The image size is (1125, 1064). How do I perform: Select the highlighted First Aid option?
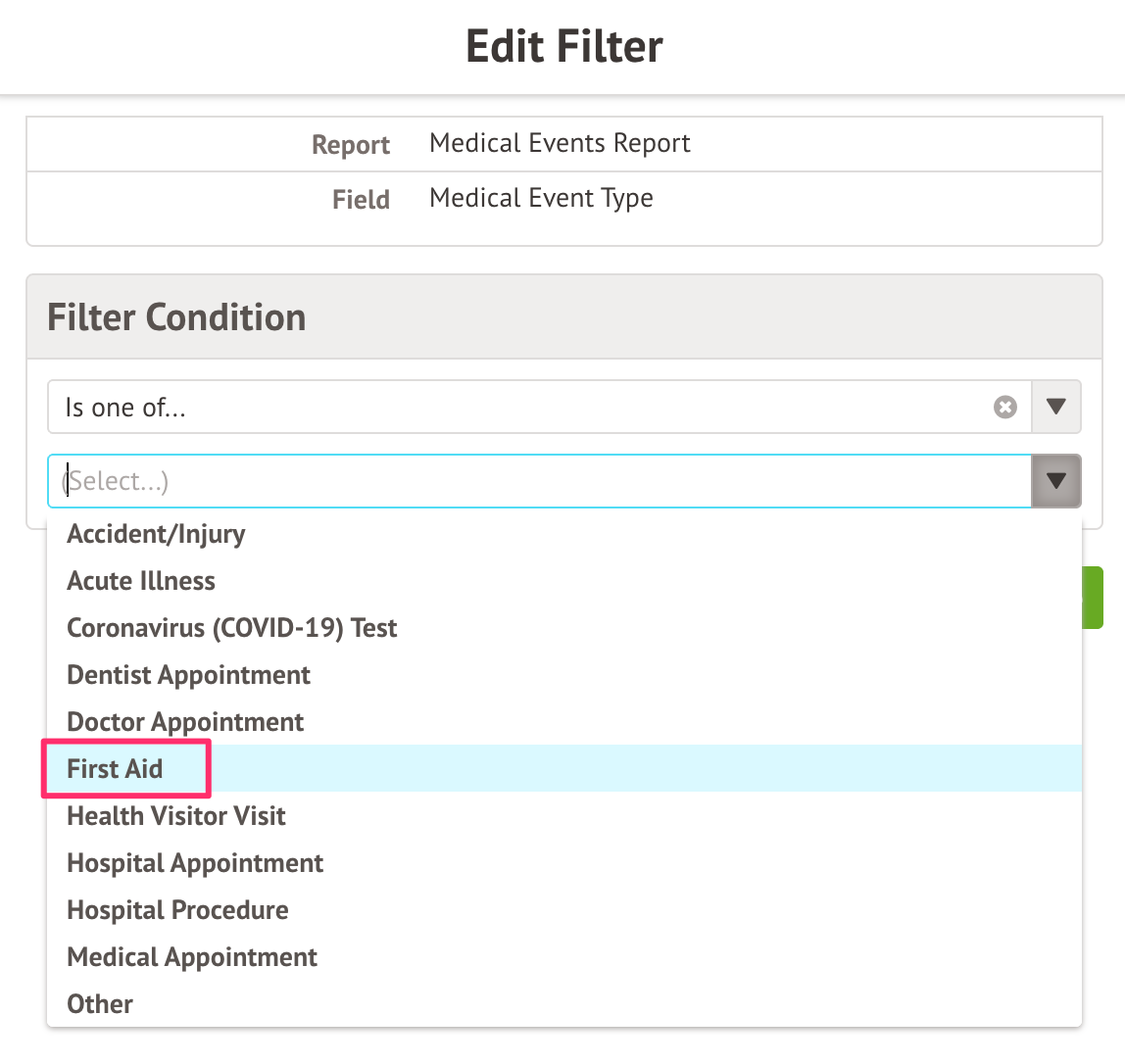tap(116, 769)
